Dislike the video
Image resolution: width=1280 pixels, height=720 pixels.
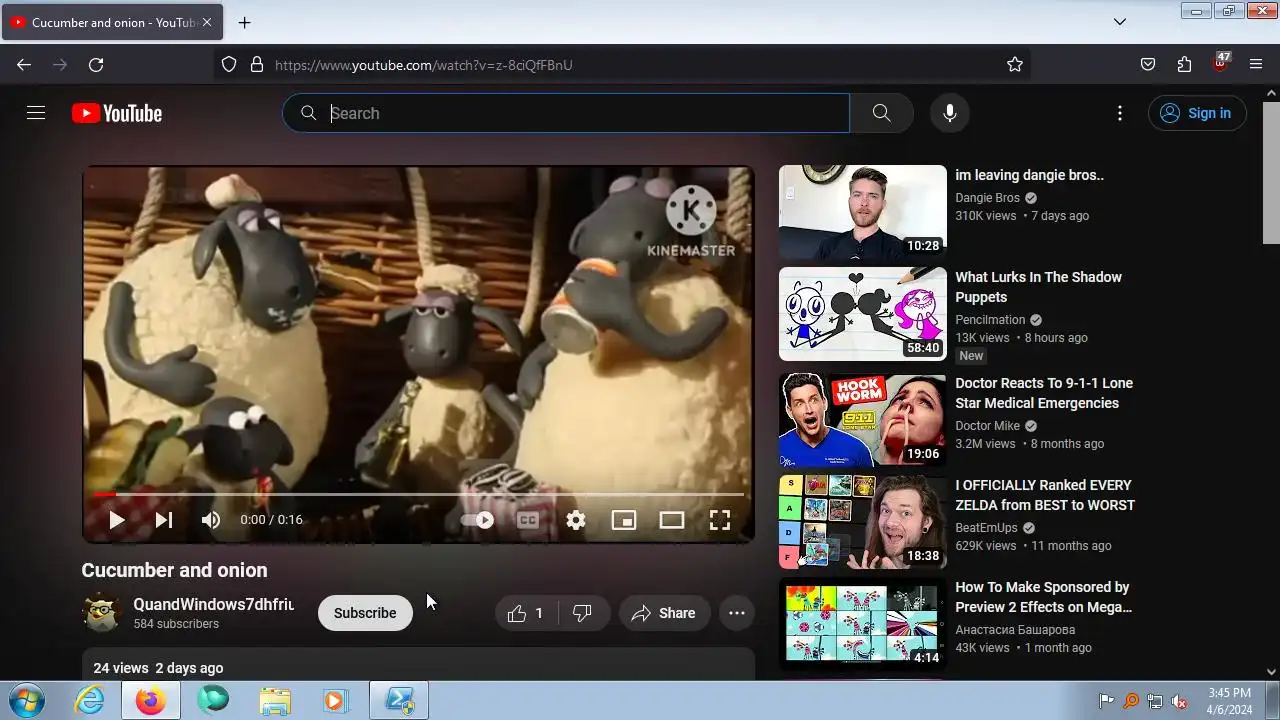582,613
